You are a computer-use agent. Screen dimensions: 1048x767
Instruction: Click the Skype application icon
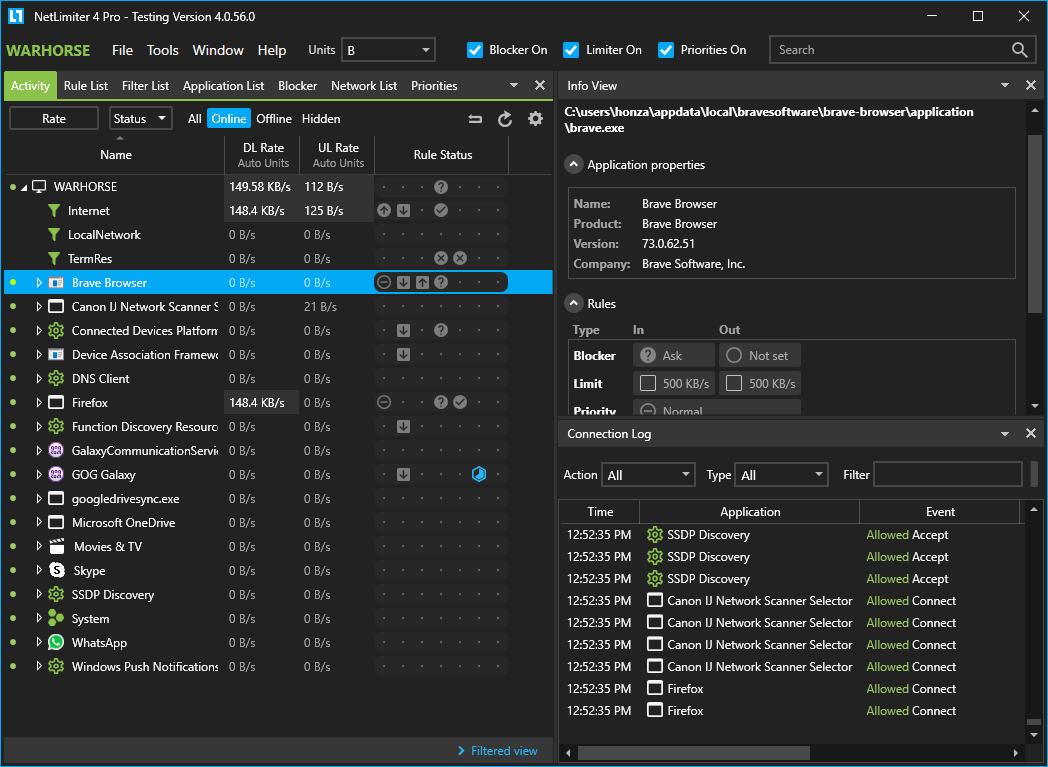click(x=56, y=571)
